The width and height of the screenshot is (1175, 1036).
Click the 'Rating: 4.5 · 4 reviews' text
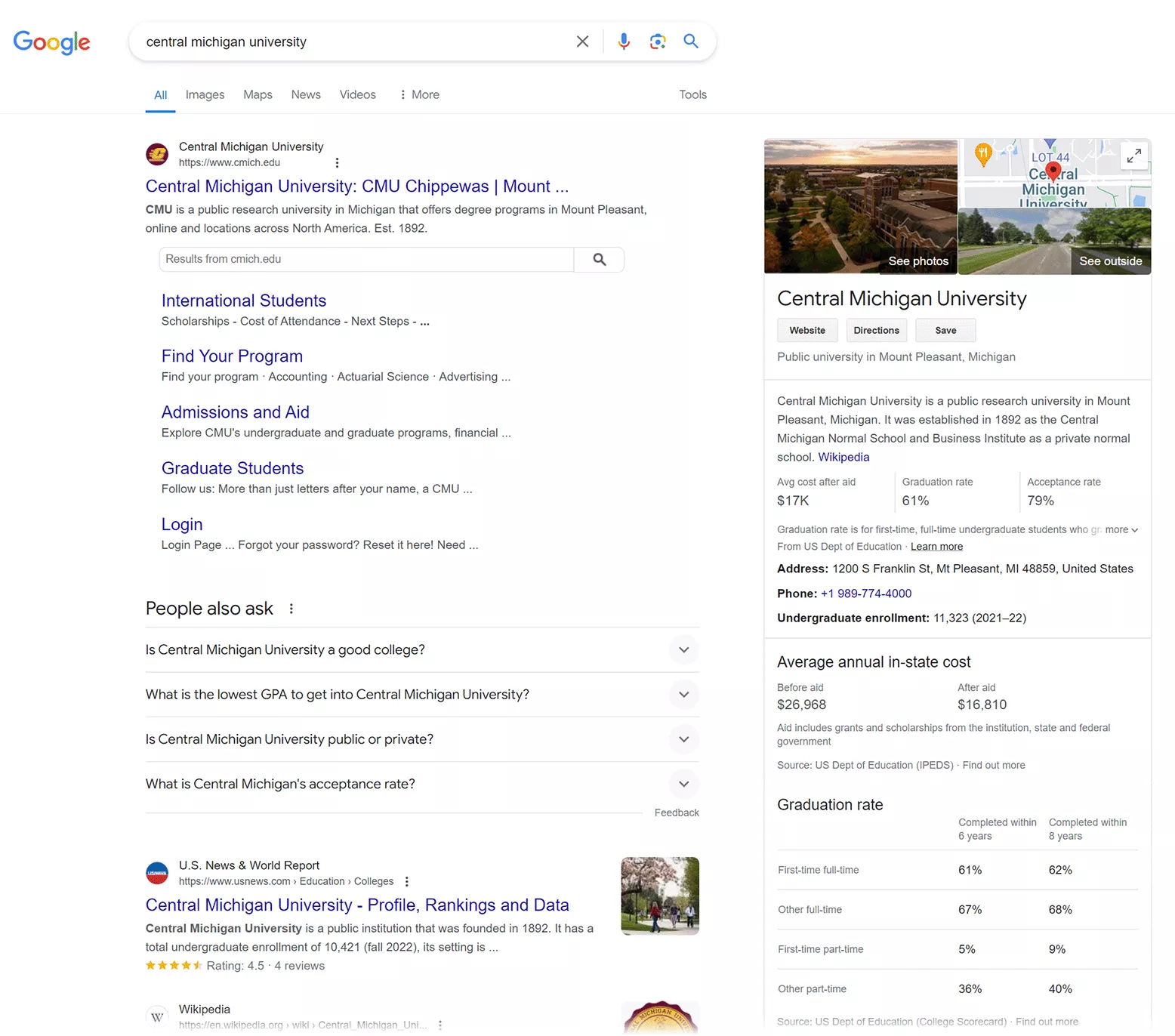point(265,967)
